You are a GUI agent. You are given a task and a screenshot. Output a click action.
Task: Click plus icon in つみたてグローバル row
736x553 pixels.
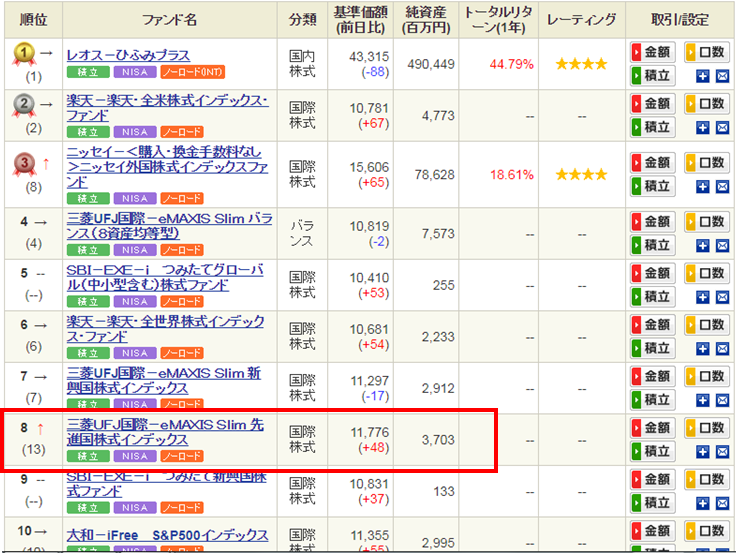coord(703,297)
